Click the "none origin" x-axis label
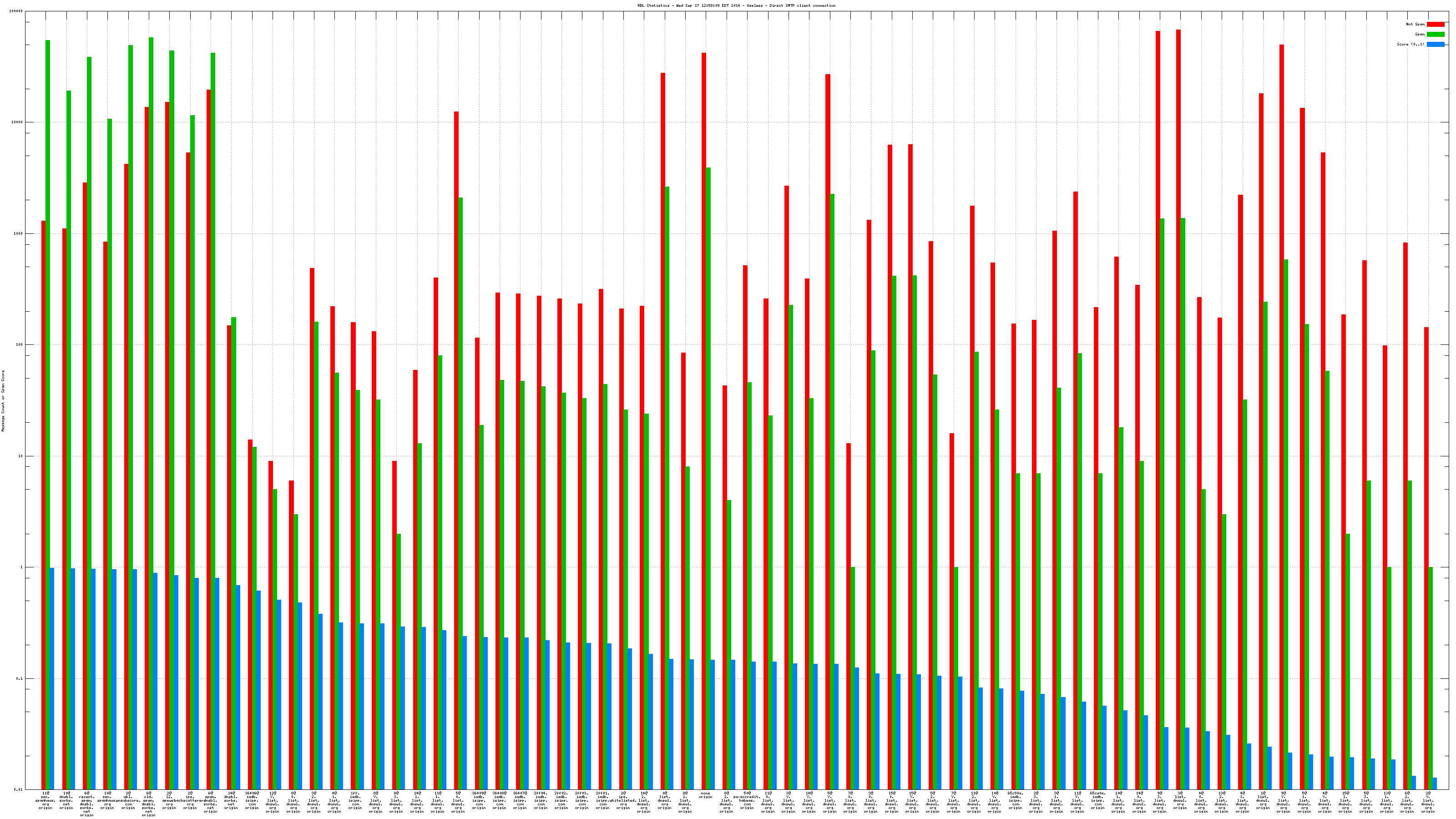1456x819 pixels. tap(705, 795)
